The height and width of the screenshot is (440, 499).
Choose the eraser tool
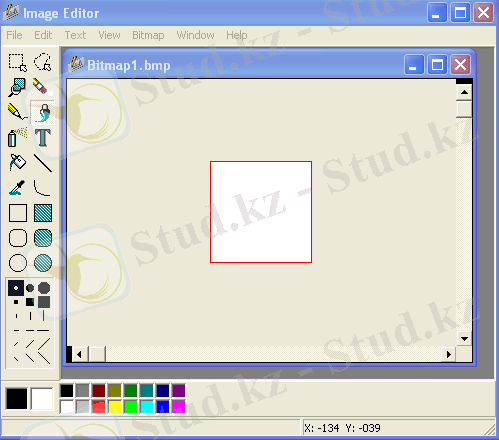point(43,87)
